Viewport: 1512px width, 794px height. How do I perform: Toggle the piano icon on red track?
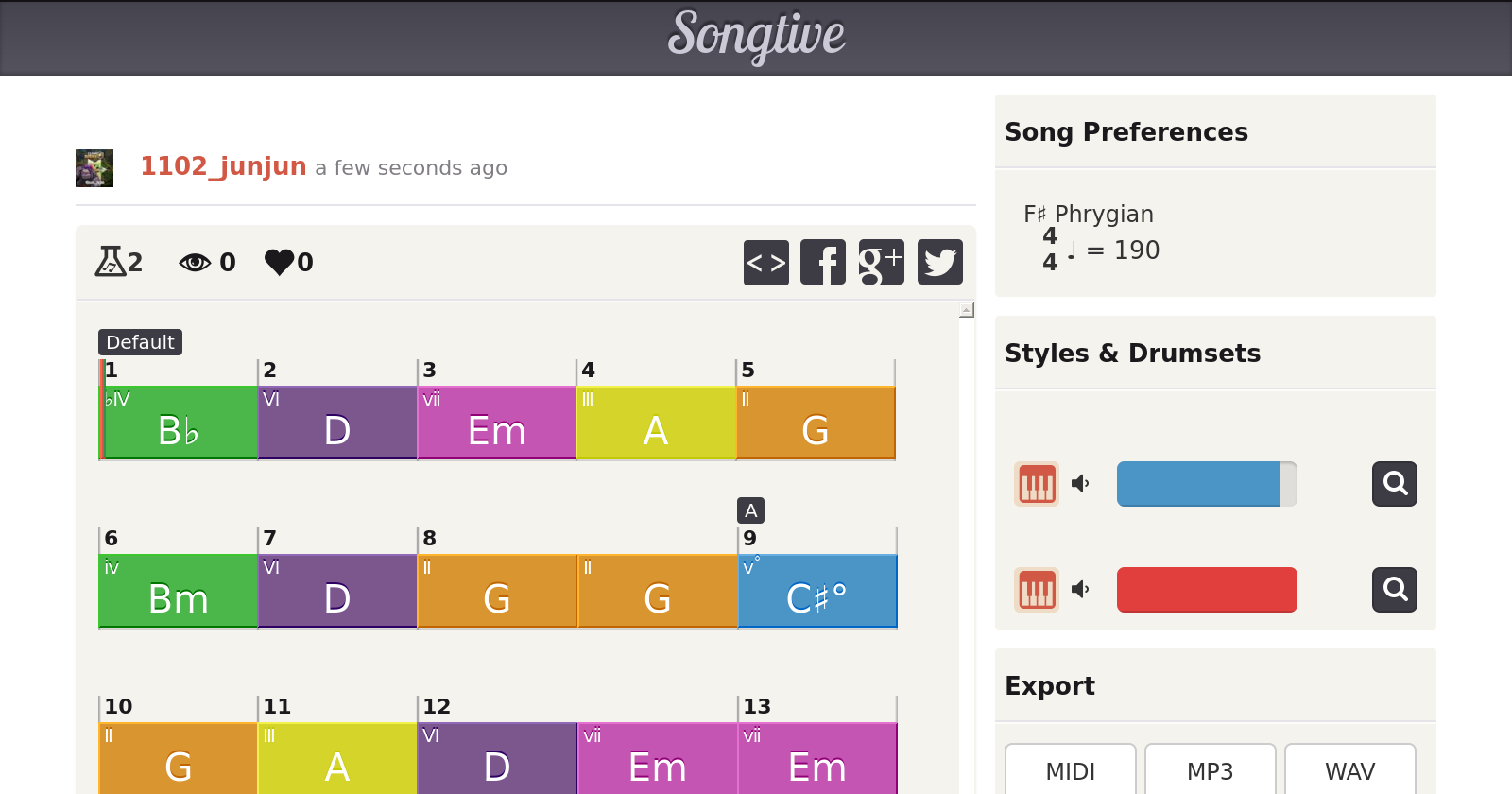coord(1037,590)
